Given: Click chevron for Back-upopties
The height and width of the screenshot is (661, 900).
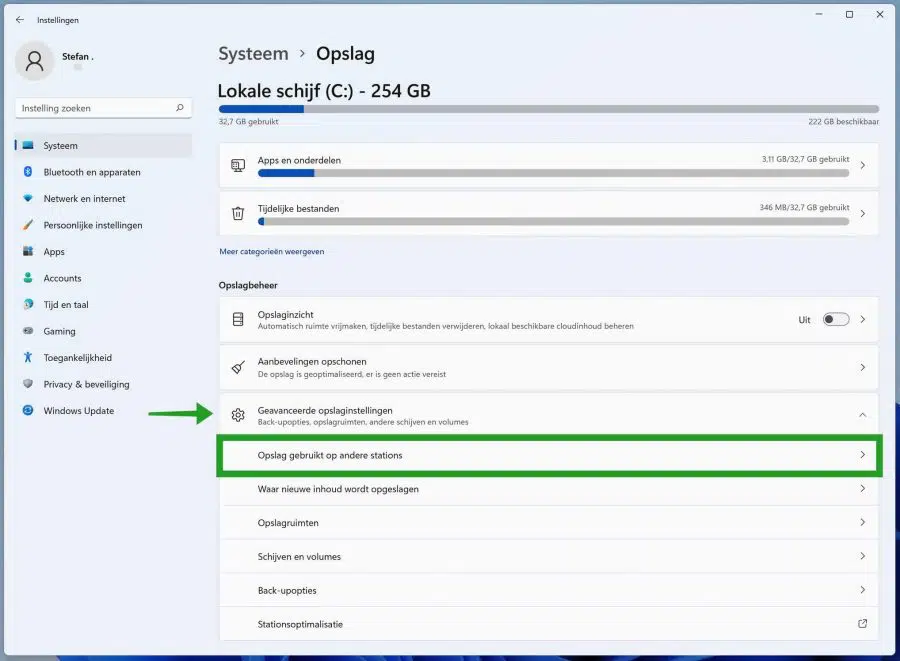Looking at the screenshot, I should click(x=863, y=590).
